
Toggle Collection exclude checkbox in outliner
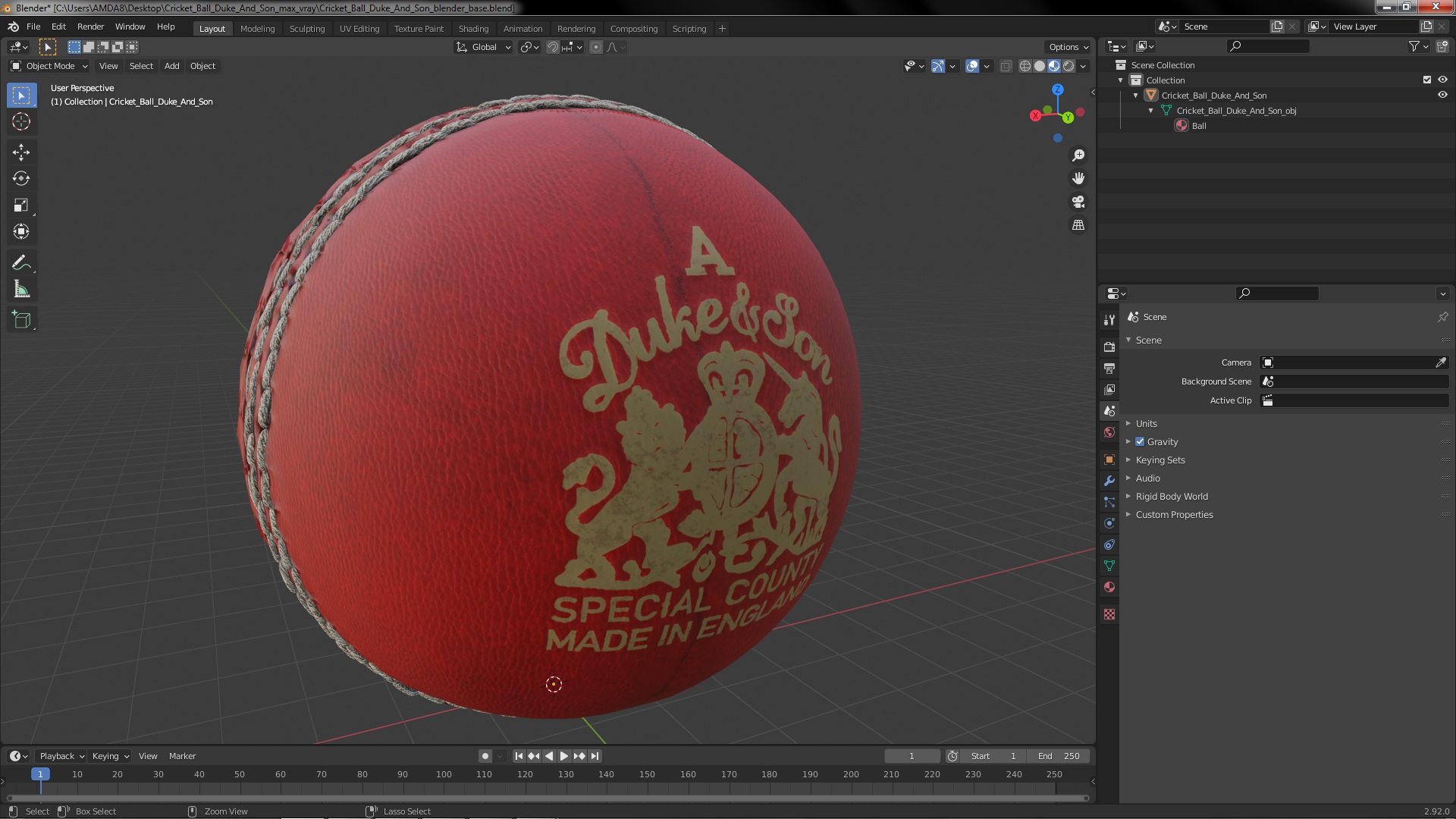tap(1427, 80)
